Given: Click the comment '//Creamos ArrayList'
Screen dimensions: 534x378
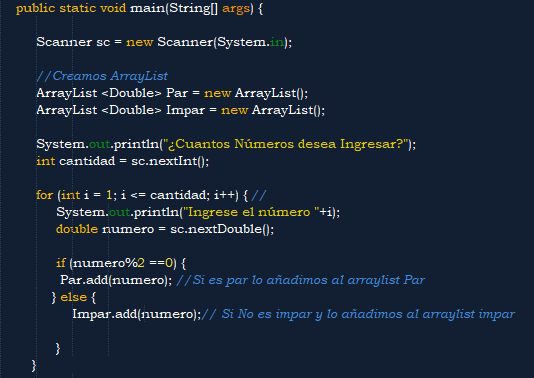Looking at the screenshot, I should (102, 76).
